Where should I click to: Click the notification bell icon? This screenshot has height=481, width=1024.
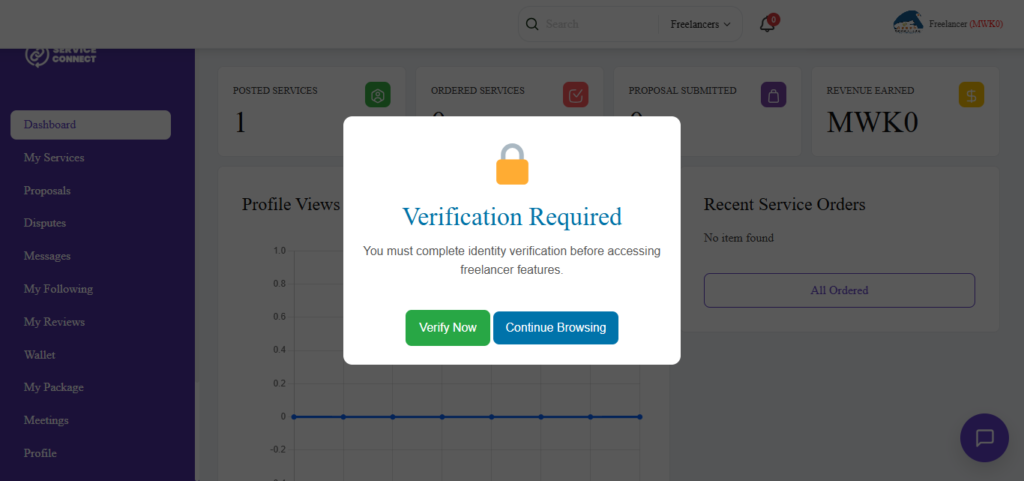pos(767,24)
